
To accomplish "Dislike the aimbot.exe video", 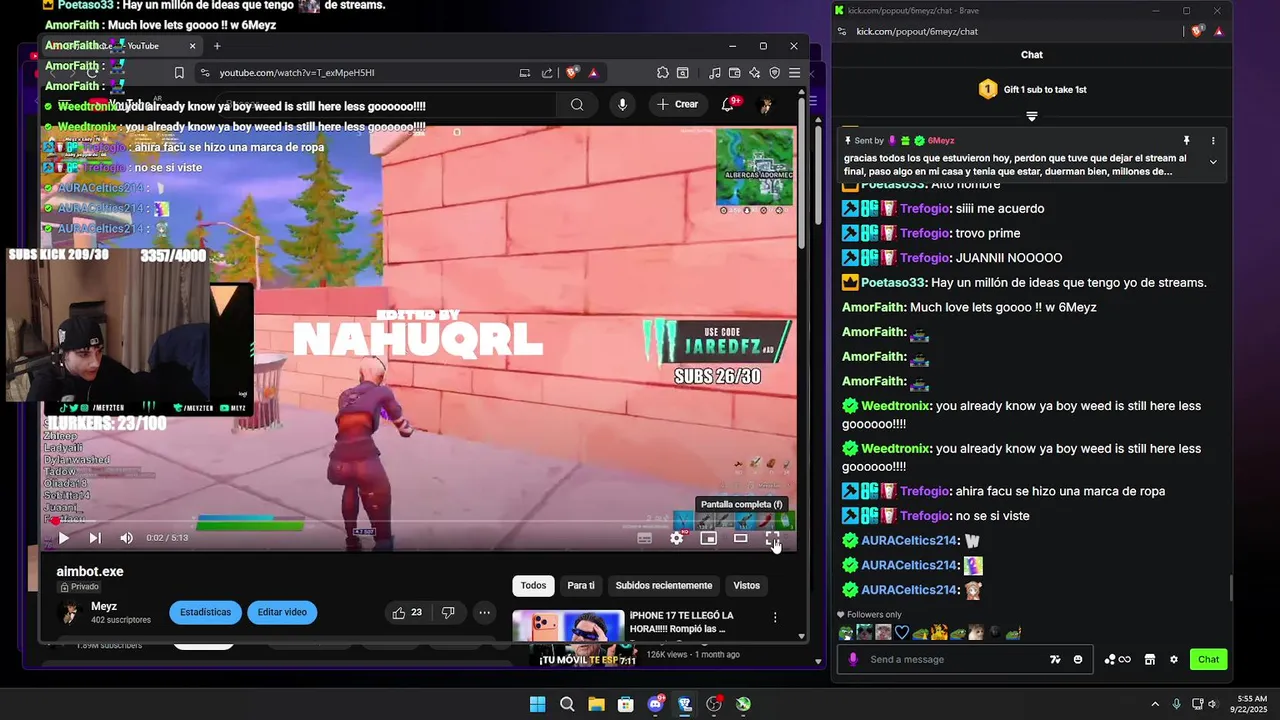I will [448, 612].
